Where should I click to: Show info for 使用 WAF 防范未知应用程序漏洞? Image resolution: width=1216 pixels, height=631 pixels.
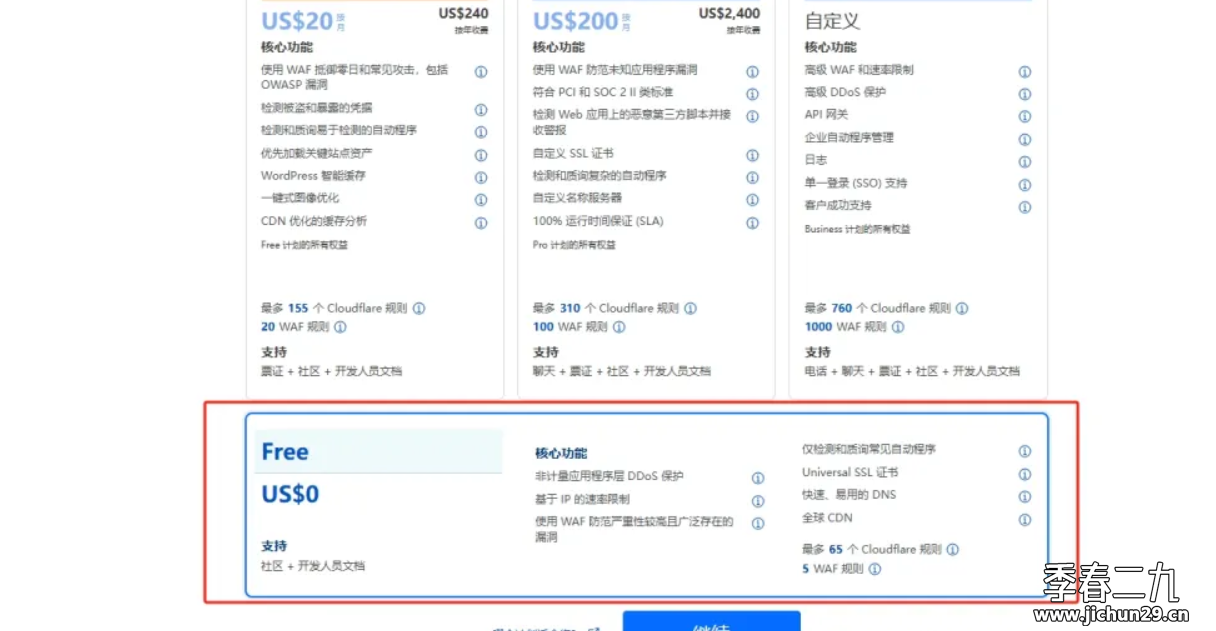pyautogui.click(x=753, y=72)
